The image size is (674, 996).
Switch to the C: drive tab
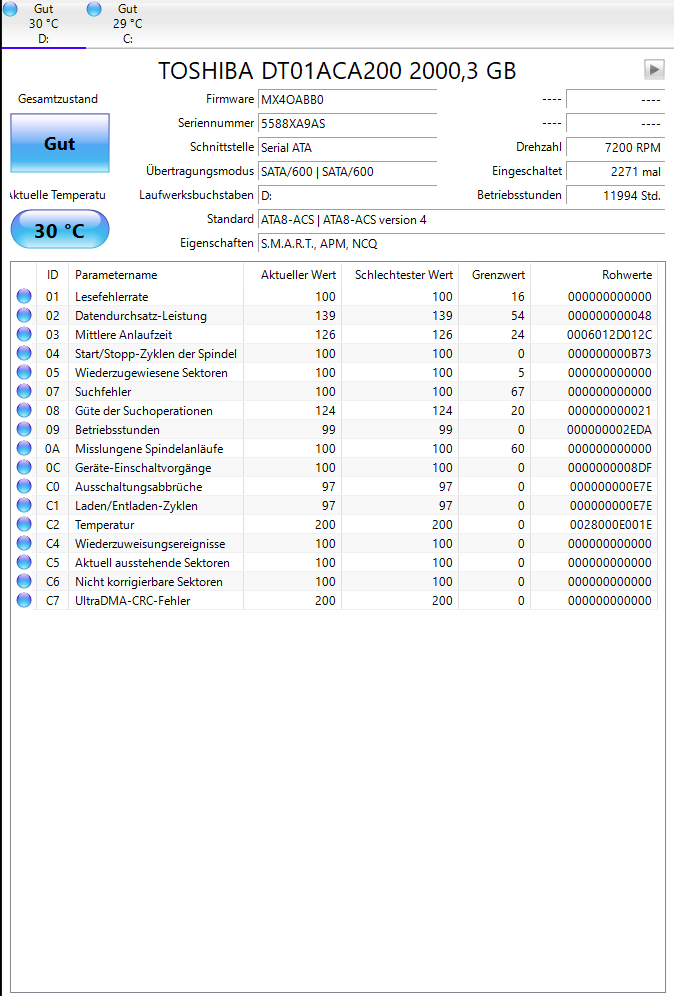tap(127, 24)
